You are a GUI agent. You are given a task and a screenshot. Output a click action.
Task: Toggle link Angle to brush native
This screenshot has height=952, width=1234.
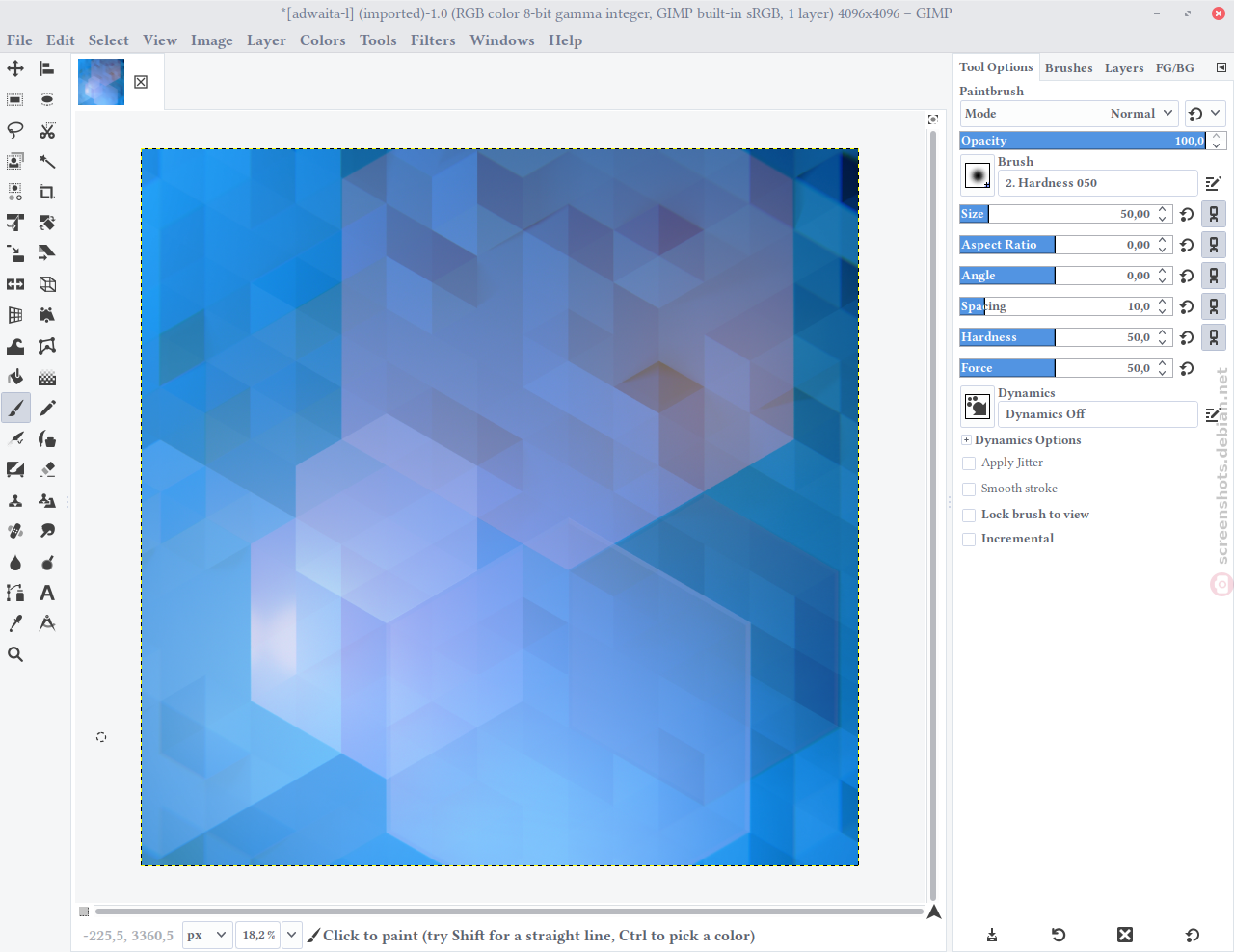point(1214,276)
